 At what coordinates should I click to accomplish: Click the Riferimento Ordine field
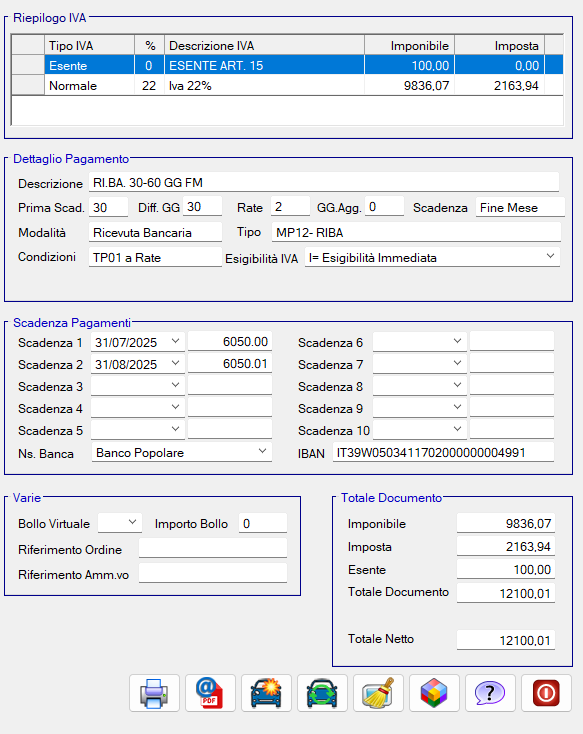pyautogui.click(x=213, y=548)
